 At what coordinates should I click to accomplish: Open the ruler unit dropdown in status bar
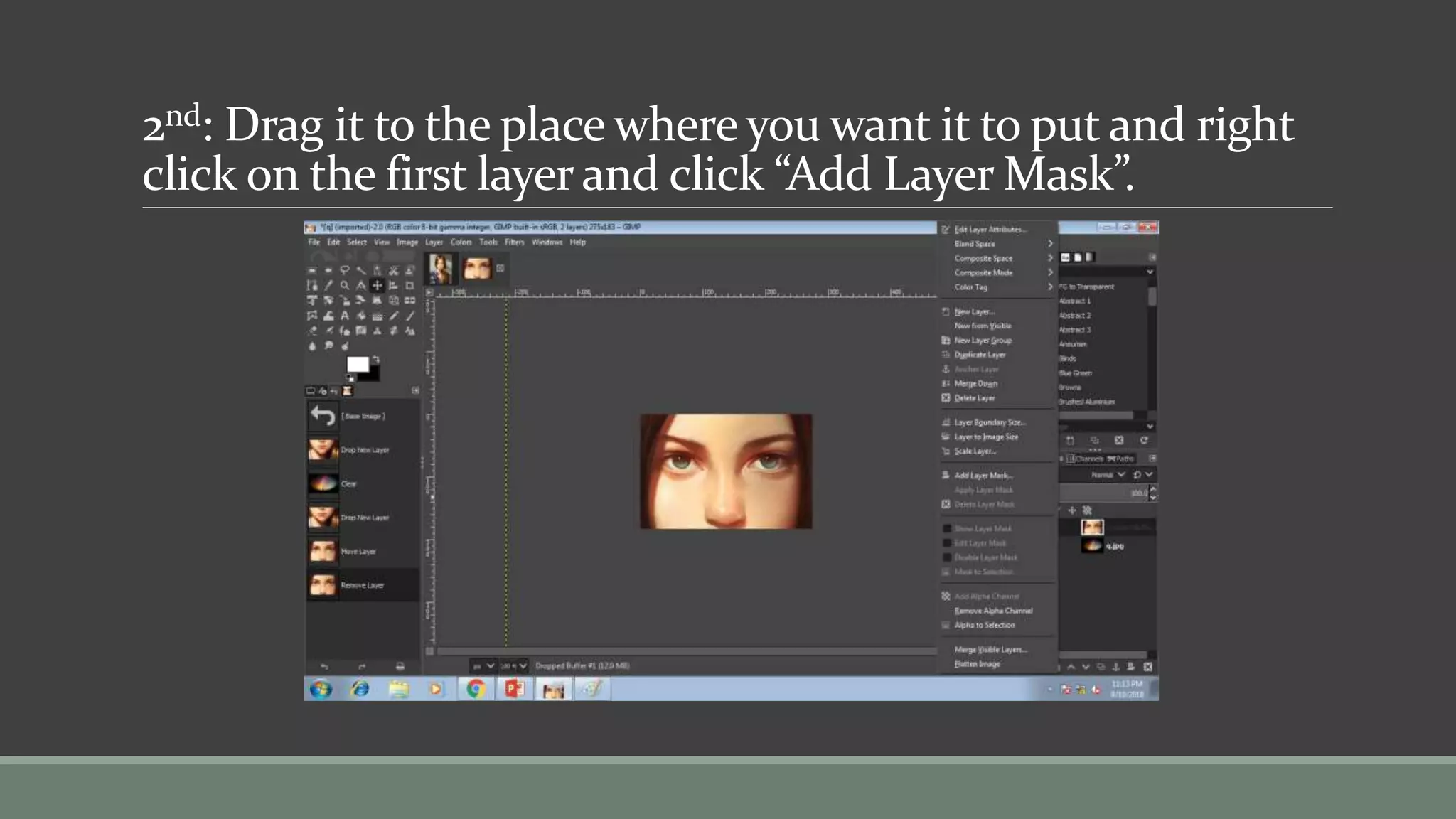coord(483,666)
